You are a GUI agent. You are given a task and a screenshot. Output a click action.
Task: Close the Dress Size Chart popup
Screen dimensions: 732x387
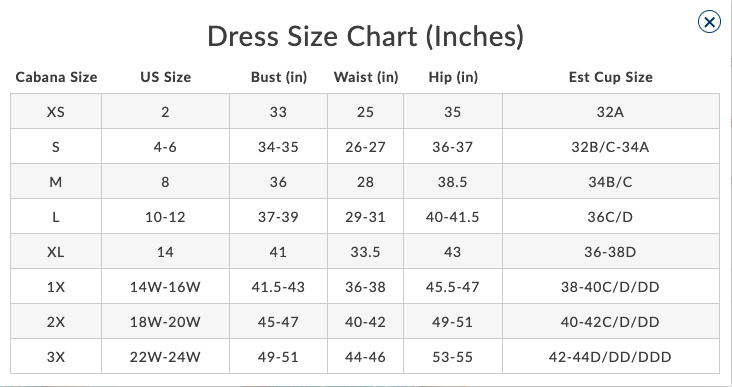709,22
